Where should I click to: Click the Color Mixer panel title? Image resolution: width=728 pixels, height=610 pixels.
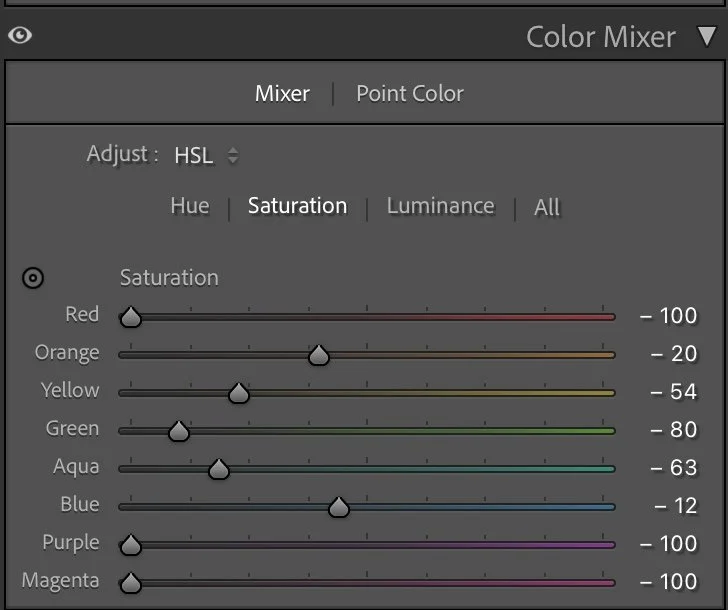pos(601,37)
